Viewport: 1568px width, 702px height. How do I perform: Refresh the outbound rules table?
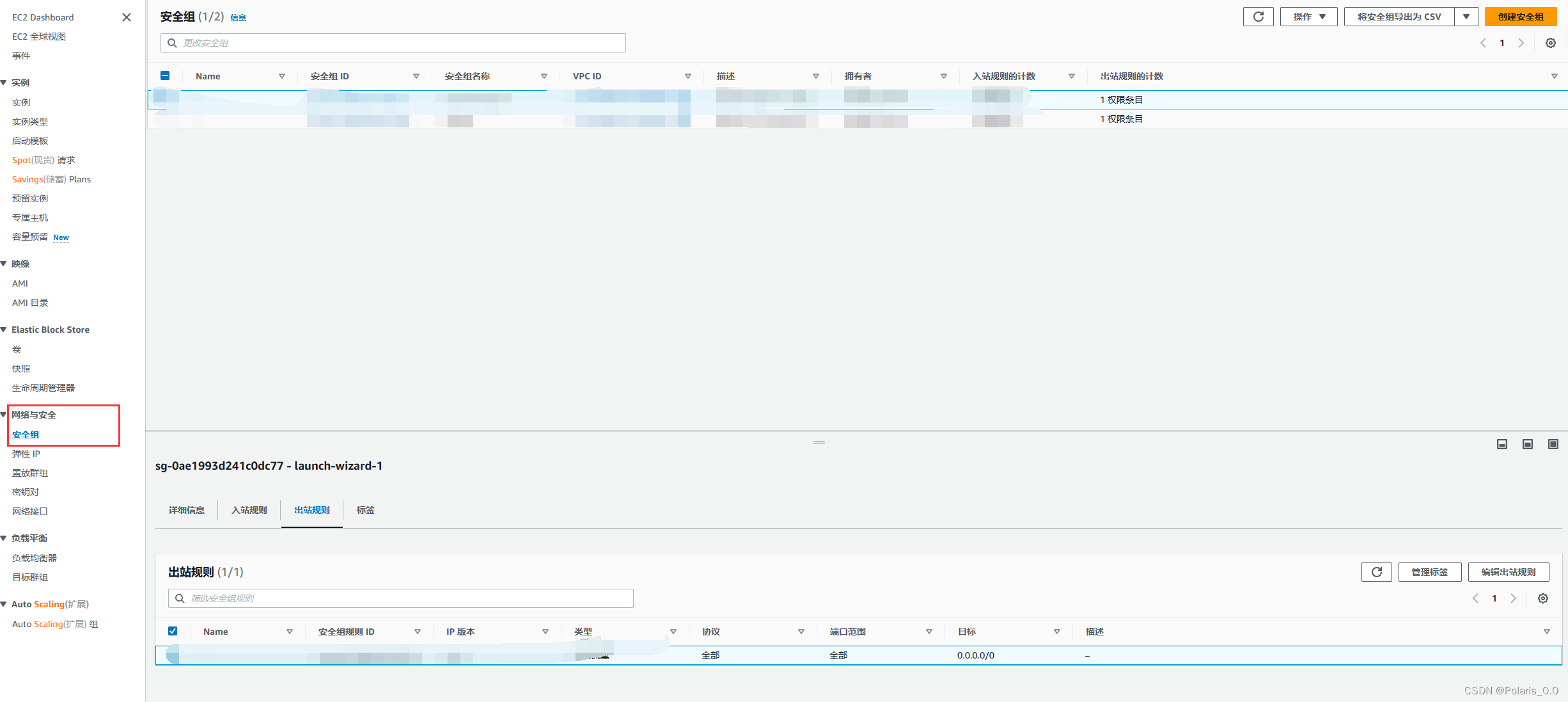point(1376,571)
